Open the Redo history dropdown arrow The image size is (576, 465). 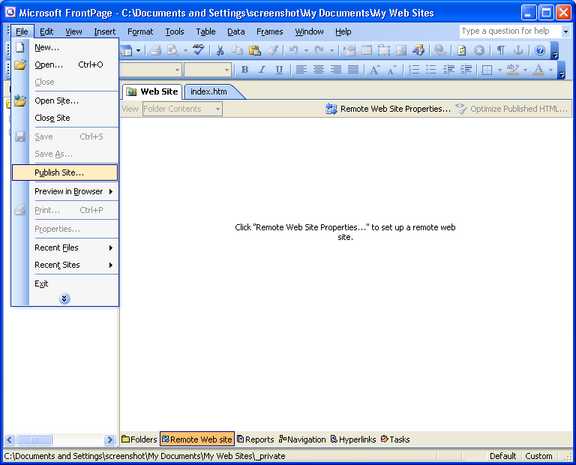click(x=331, y=51)
